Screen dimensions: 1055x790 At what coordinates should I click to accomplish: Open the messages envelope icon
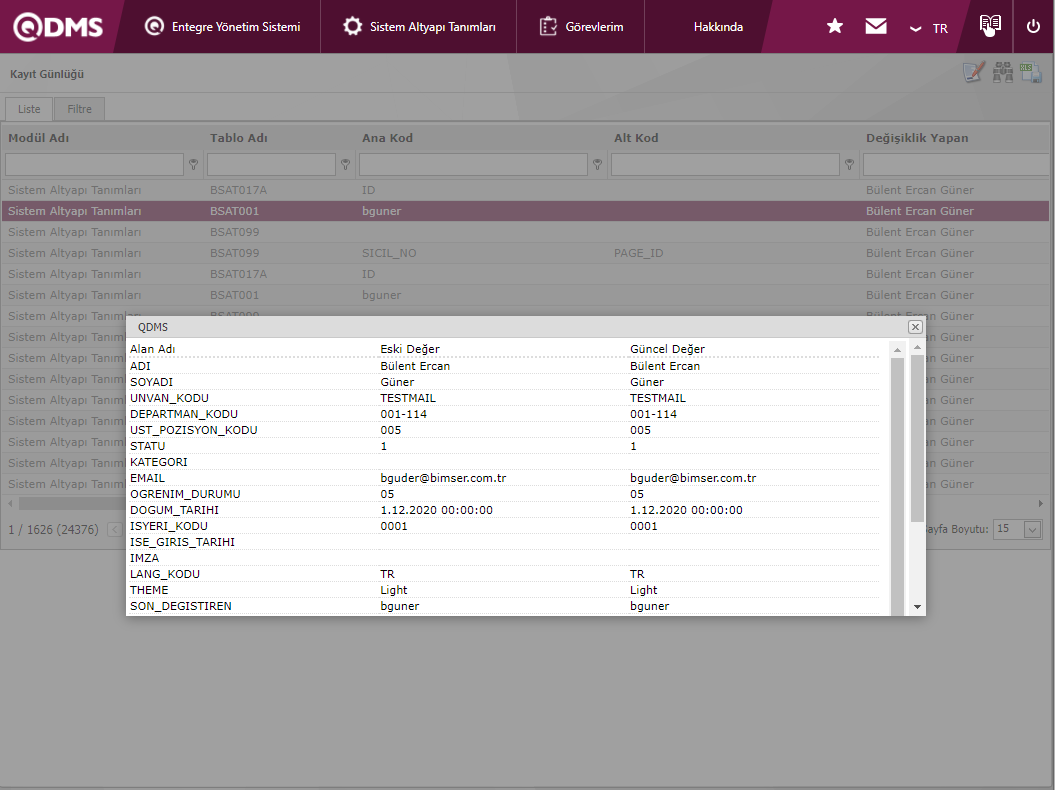tap(876, 27)
